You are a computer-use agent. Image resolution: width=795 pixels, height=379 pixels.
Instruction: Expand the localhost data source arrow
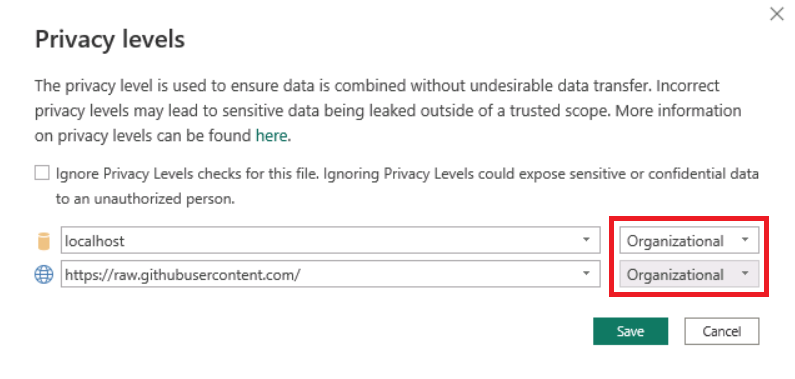[586, 240]
